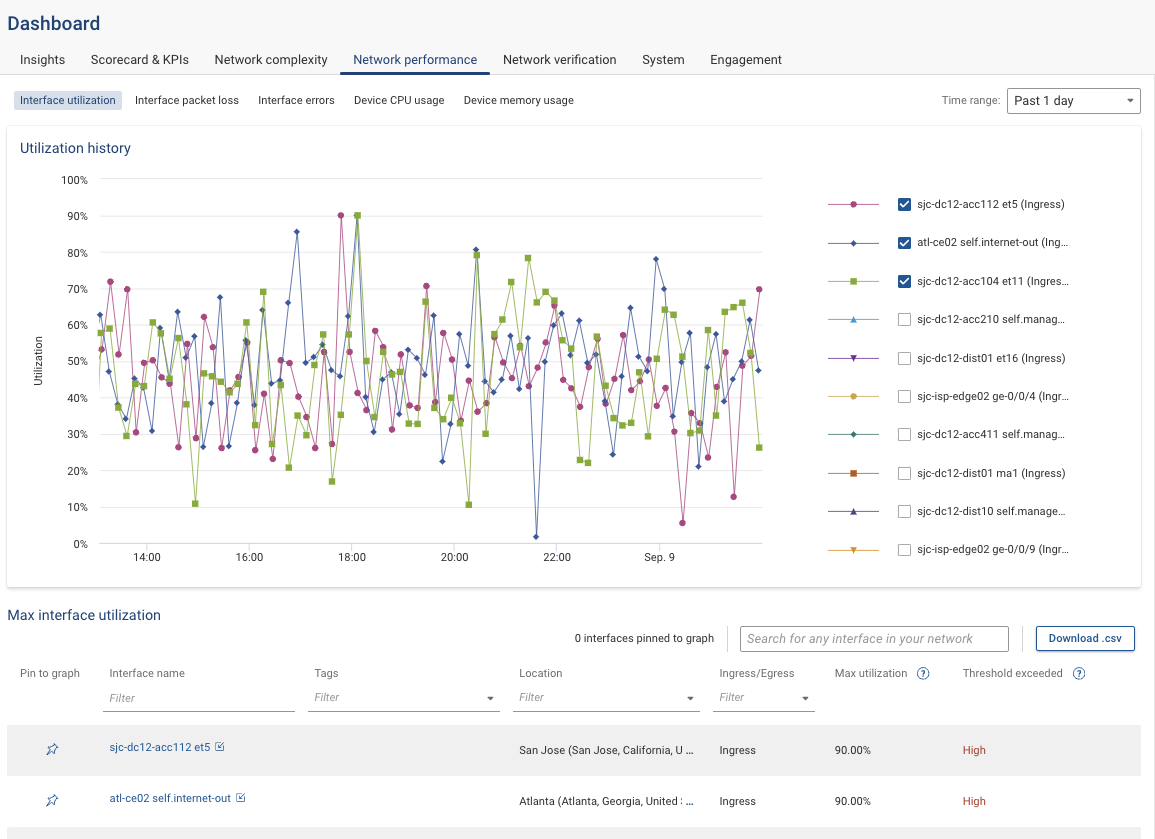Viewport: 1155px width, 839px height.
Task: Click the Download .csv button
Action: coord(1084,638)
